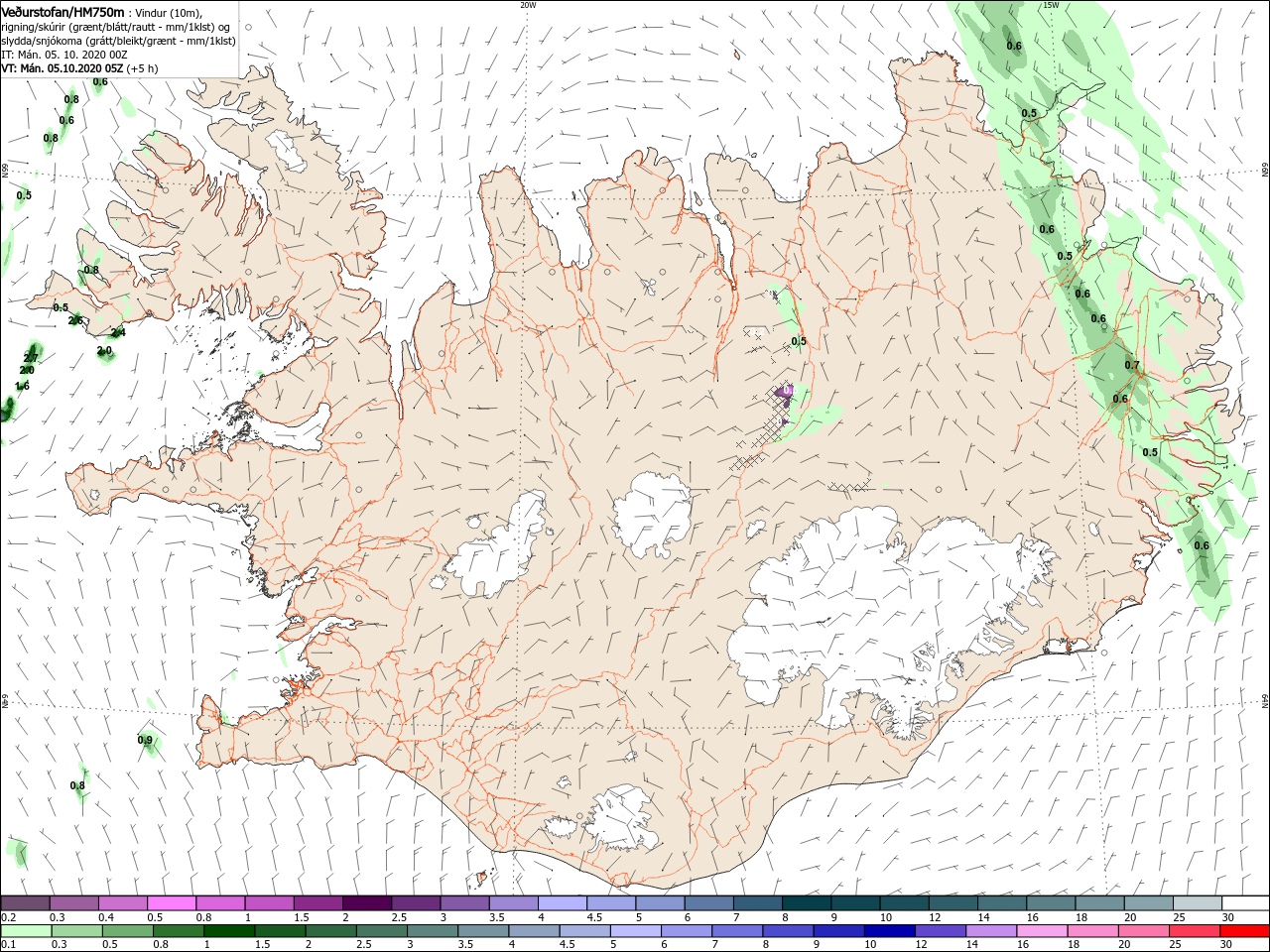Click the bright red rain swatch after 30
The width and height of the screenshot is (1270, 952).
[x=1245, y=931]
